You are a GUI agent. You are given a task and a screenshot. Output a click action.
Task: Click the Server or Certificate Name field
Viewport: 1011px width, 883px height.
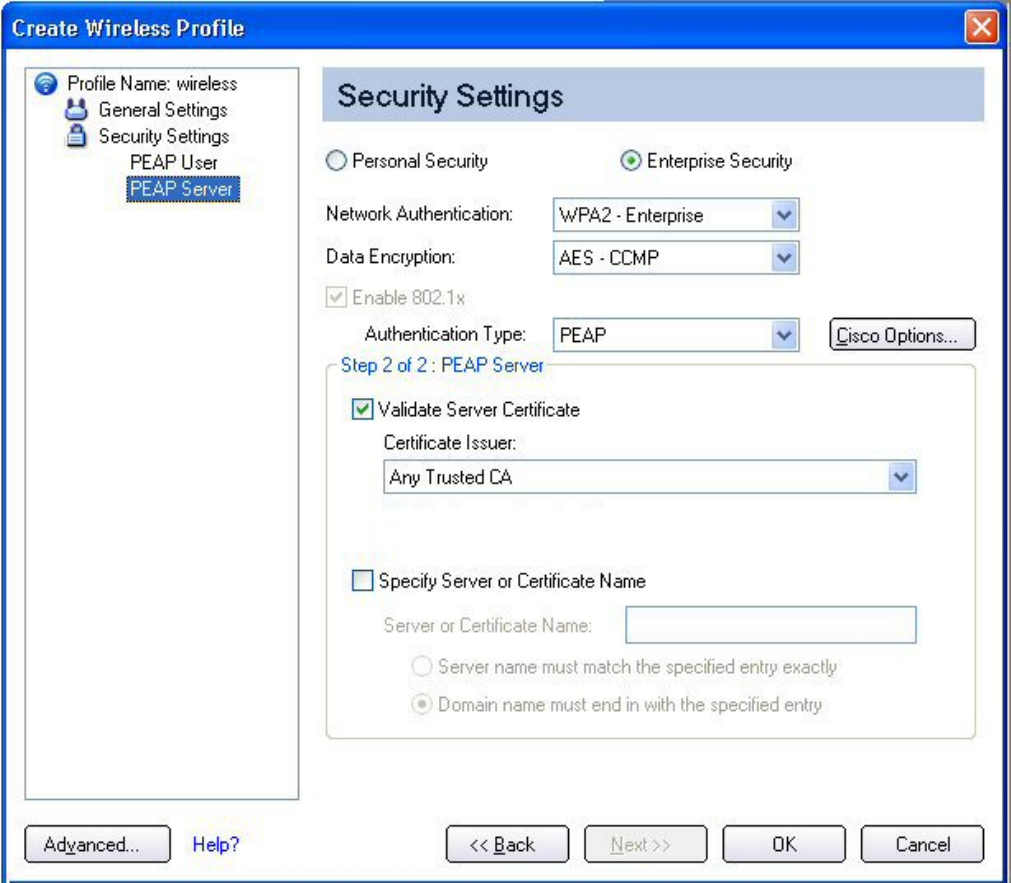(x=770, y=626)
